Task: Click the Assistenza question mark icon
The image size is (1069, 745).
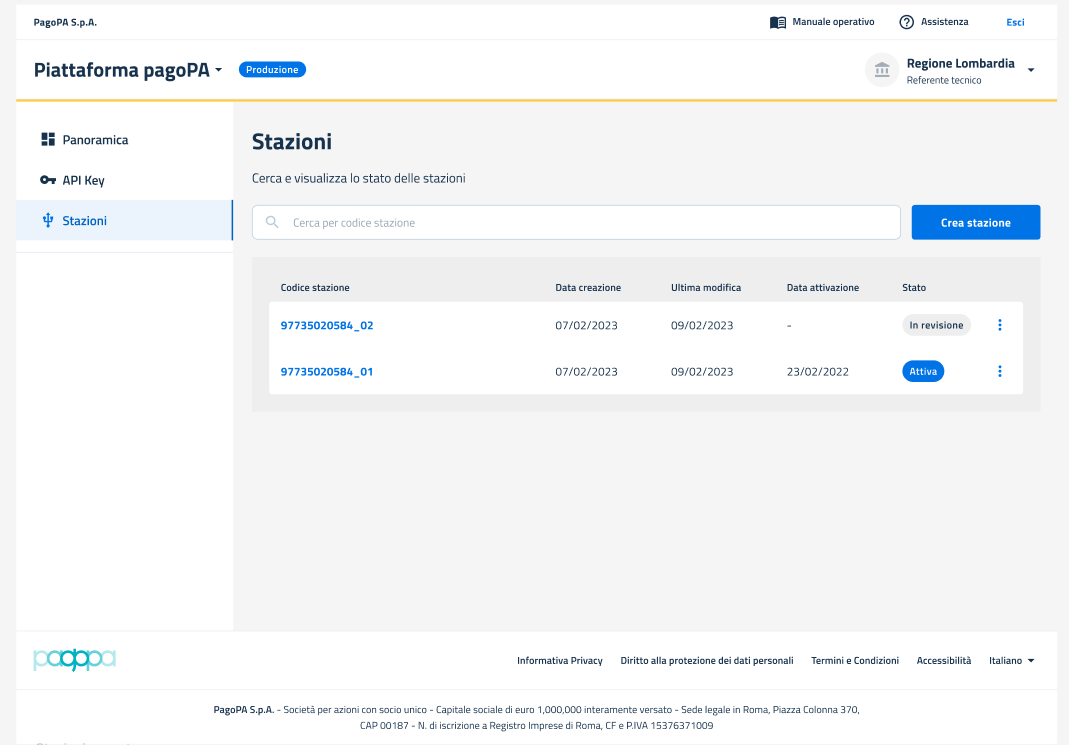Action: [x=907, y=22]
